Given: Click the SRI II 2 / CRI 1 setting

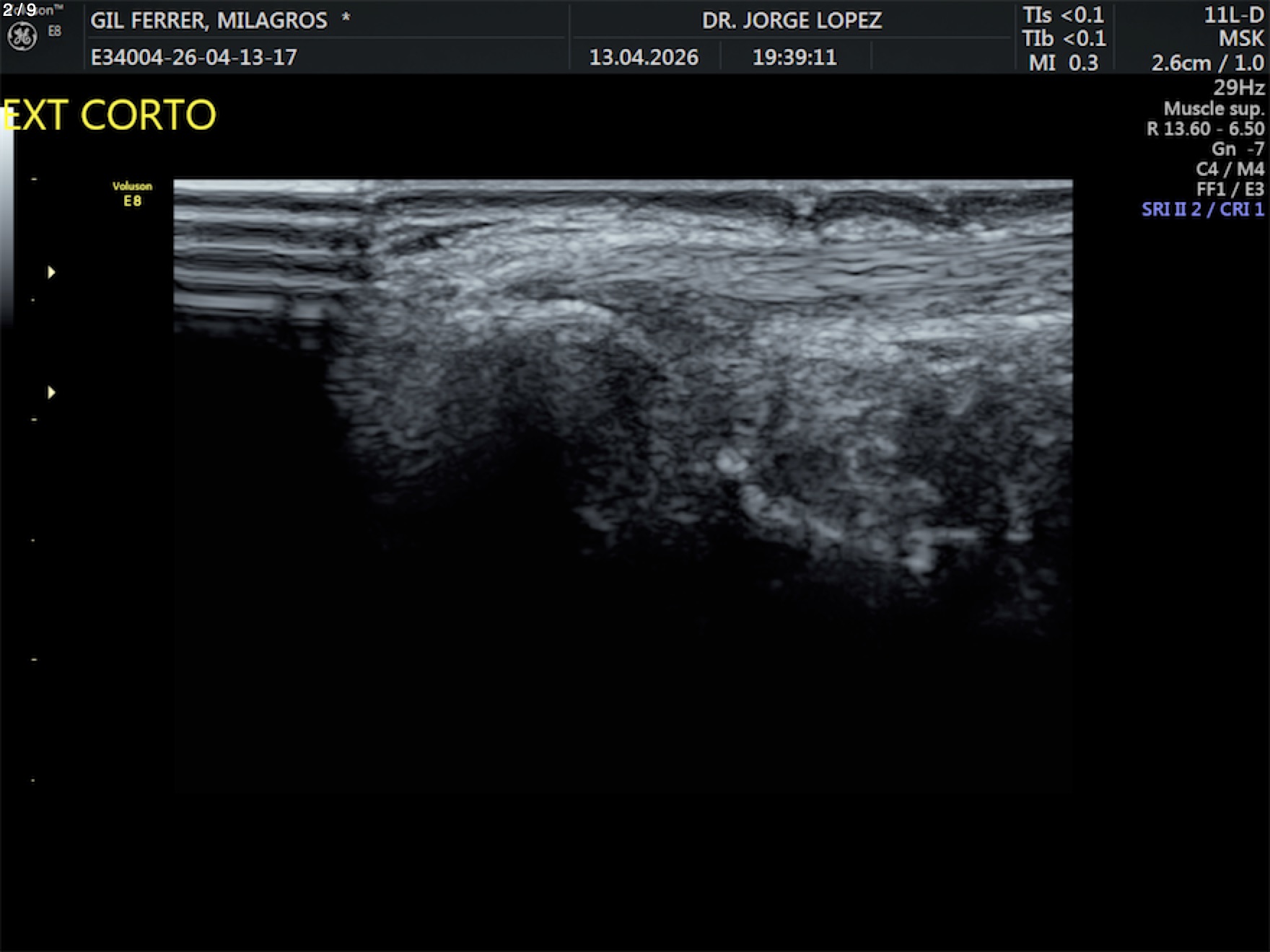Looking at the screenshot, I should [x=1202, y=209].
